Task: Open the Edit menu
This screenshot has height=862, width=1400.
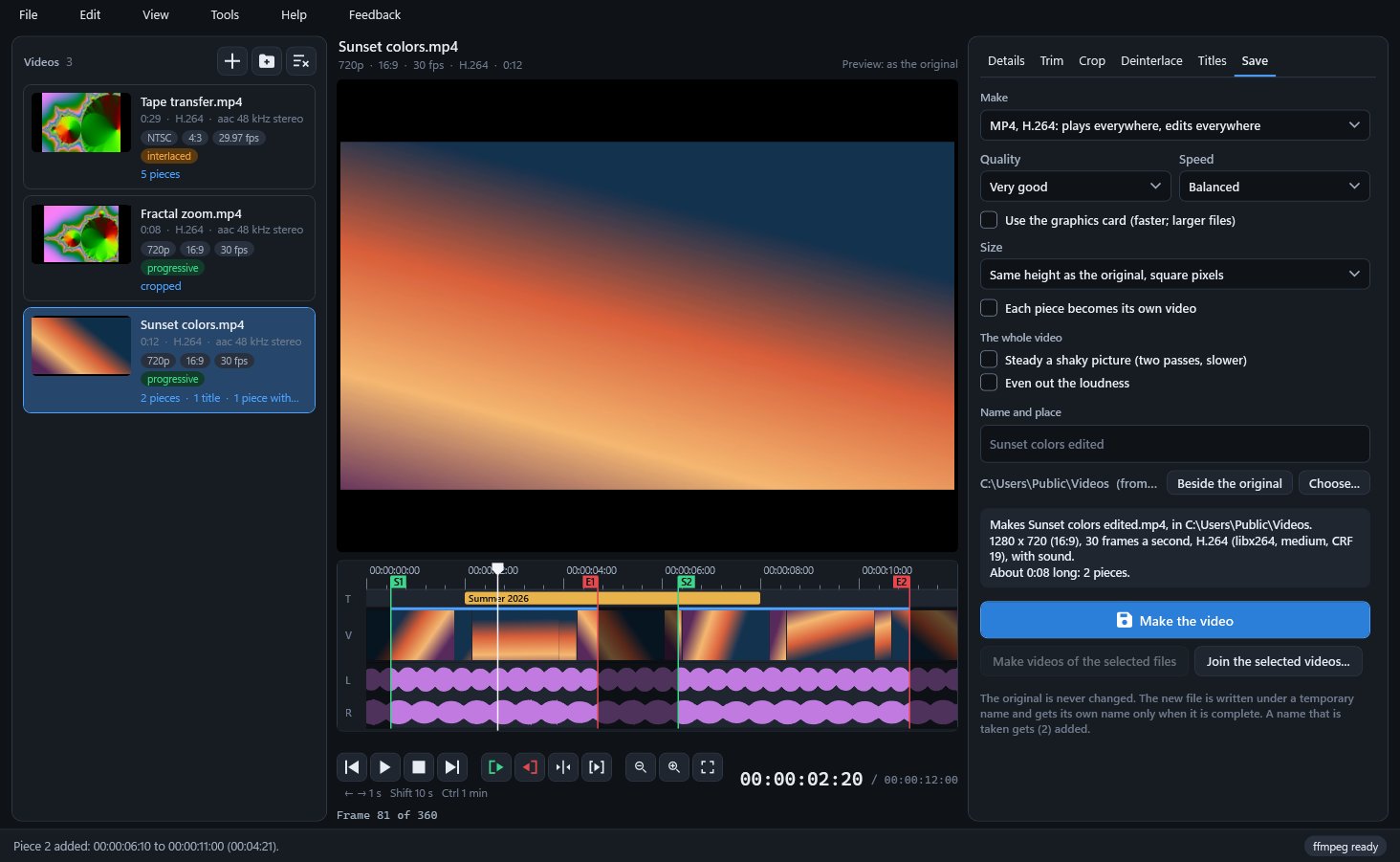Action: [90, 14]
